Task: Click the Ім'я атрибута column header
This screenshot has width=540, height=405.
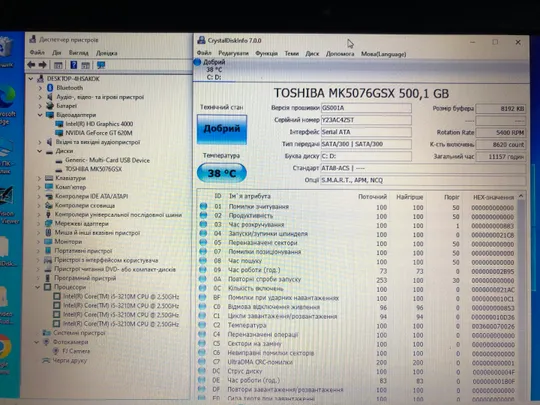Action: 250,196
